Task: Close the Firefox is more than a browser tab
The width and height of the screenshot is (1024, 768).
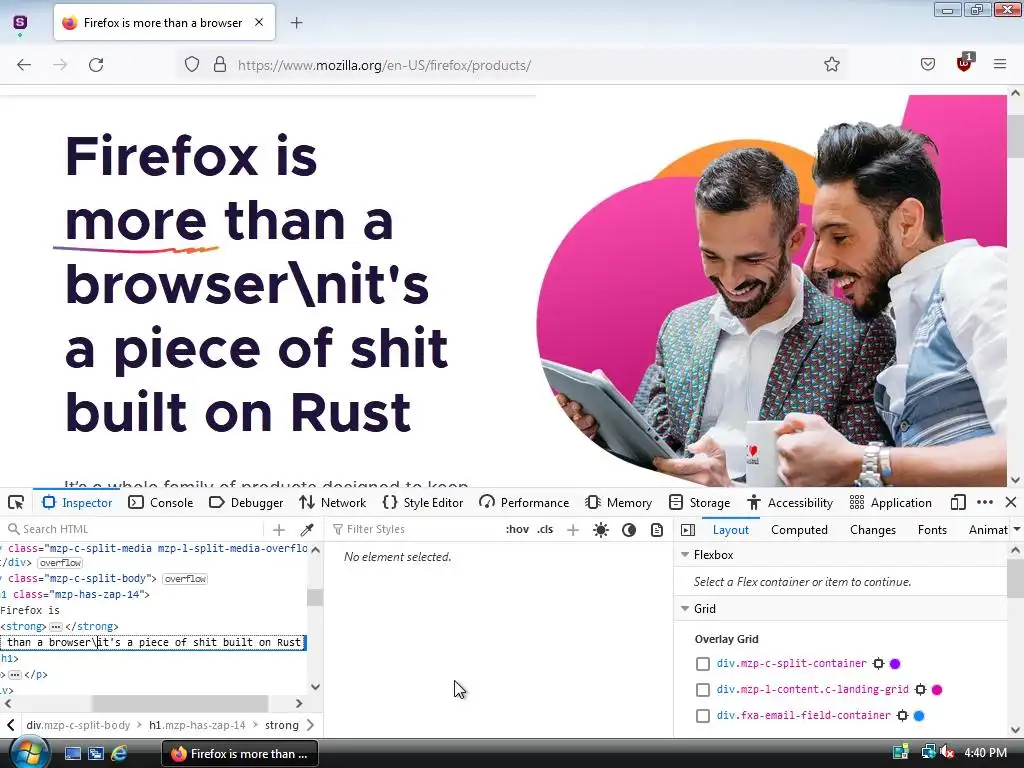Action: pos(259,22)
